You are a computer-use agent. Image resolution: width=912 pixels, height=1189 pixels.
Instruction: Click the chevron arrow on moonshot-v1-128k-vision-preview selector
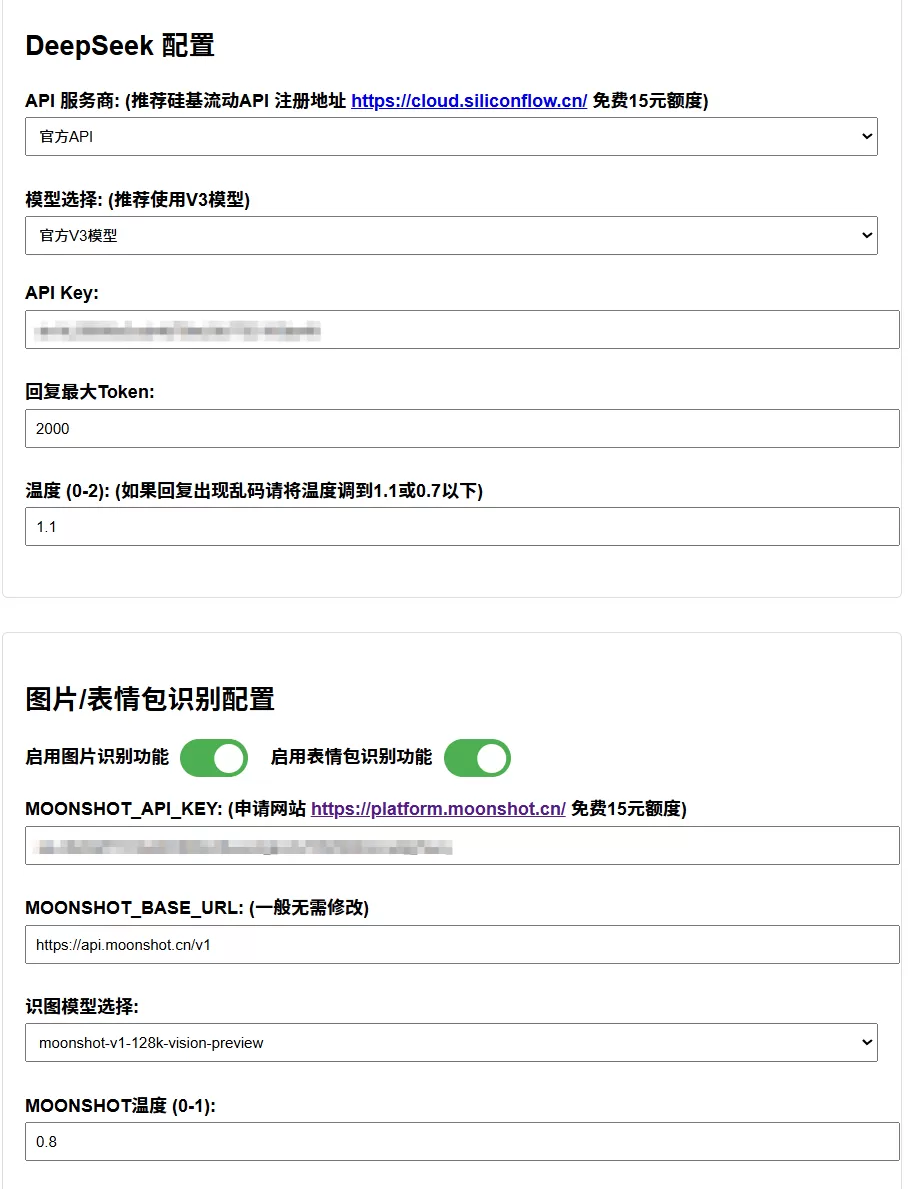tap(866, 1042)
